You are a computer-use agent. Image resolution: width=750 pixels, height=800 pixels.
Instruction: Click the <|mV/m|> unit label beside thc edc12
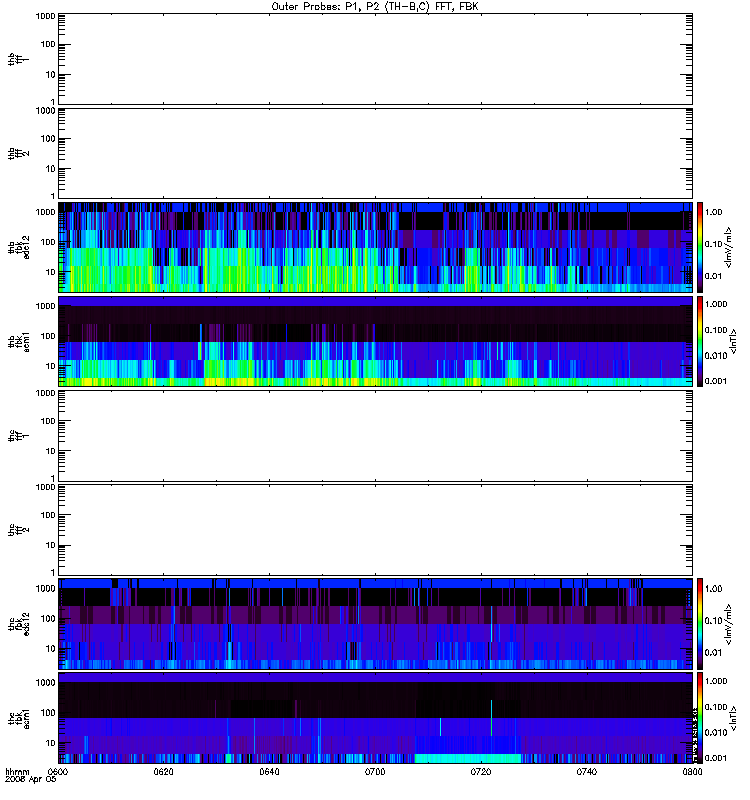pyautogui.click(x=729, y=624)
